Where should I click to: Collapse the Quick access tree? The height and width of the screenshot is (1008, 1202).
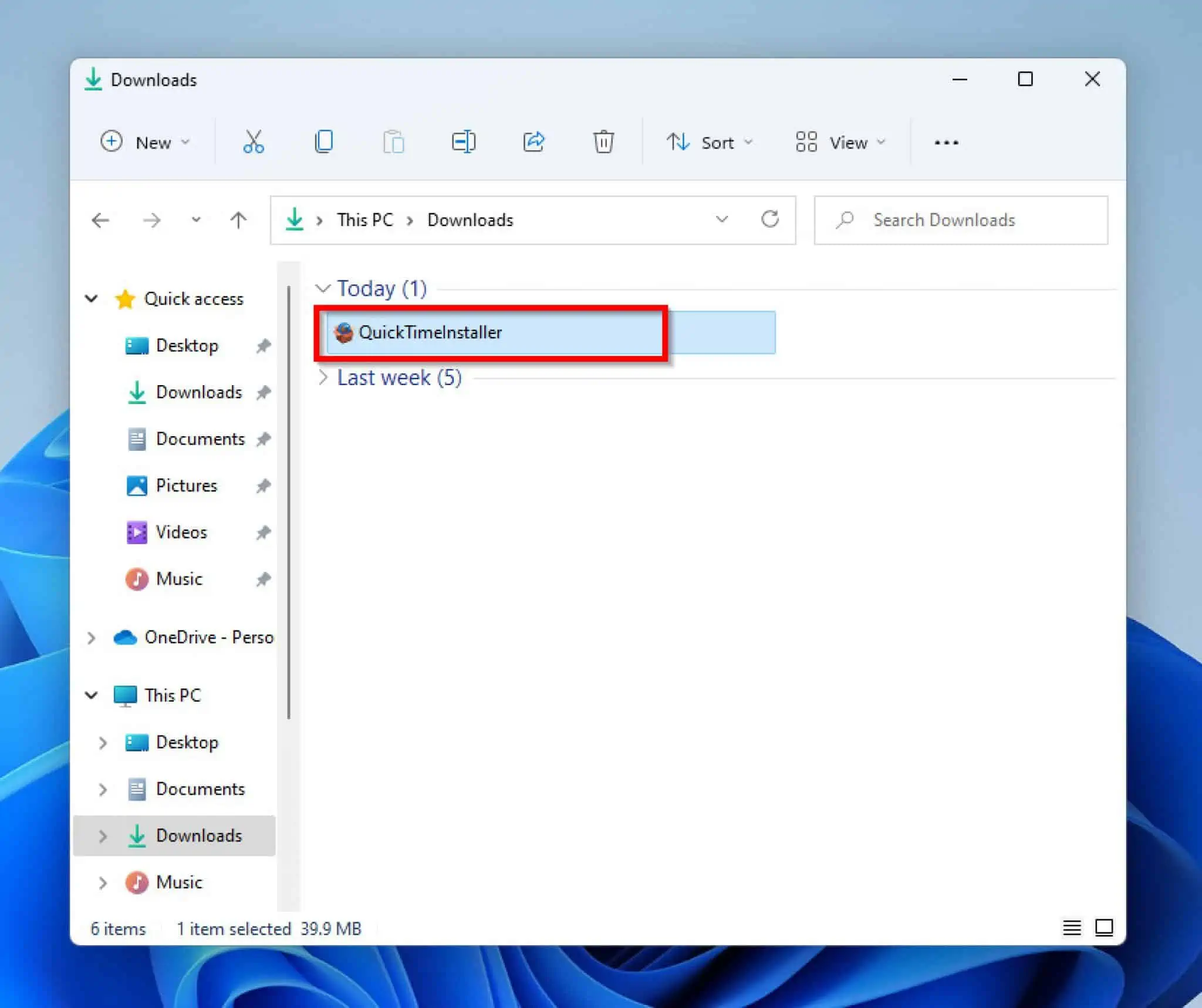coord(92,298)
